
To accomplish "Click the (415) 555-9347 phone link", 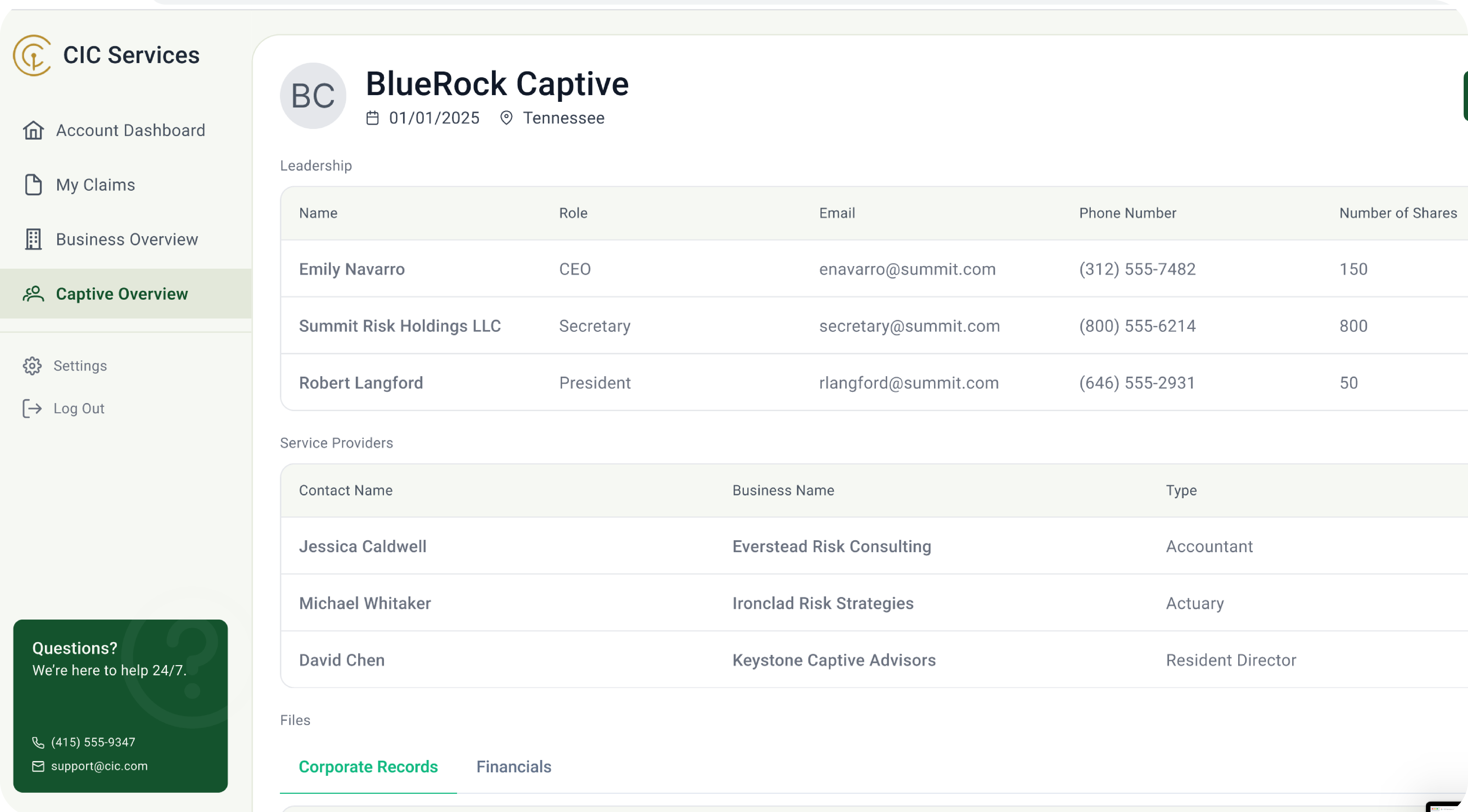I will coord(93,742).
